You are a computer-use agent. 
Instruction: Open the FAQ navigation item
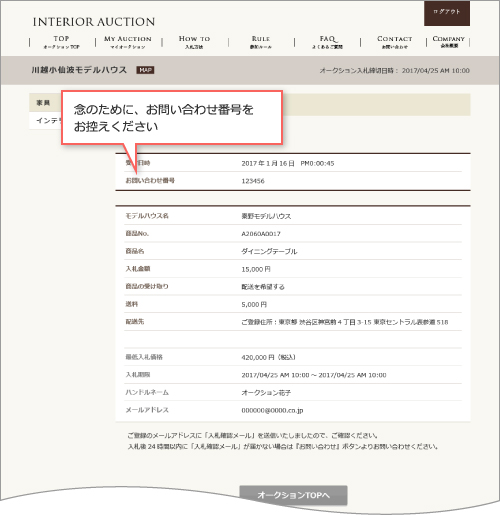tap(327, 42)
